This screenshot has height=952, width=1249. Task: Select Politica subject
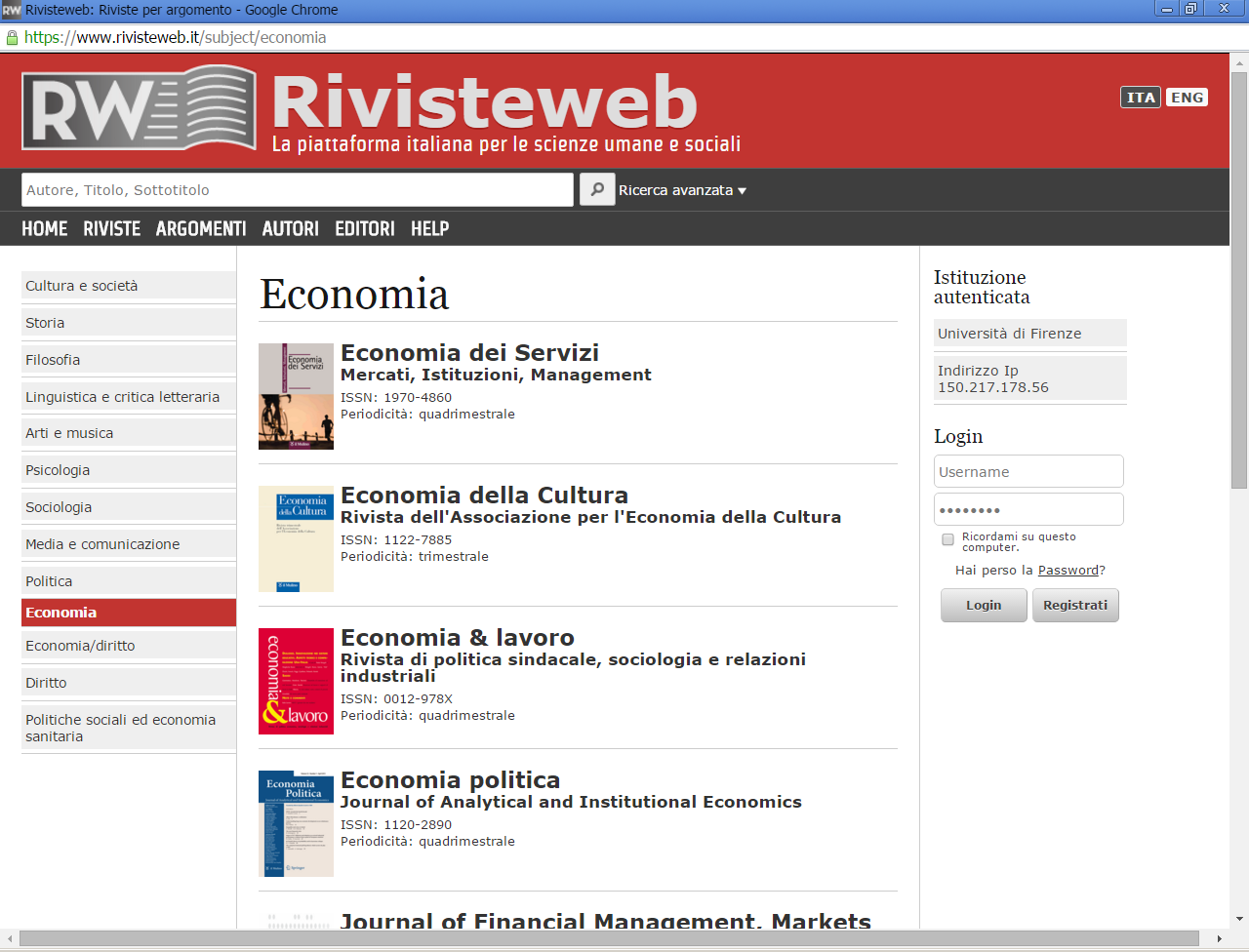coord(129,581)
